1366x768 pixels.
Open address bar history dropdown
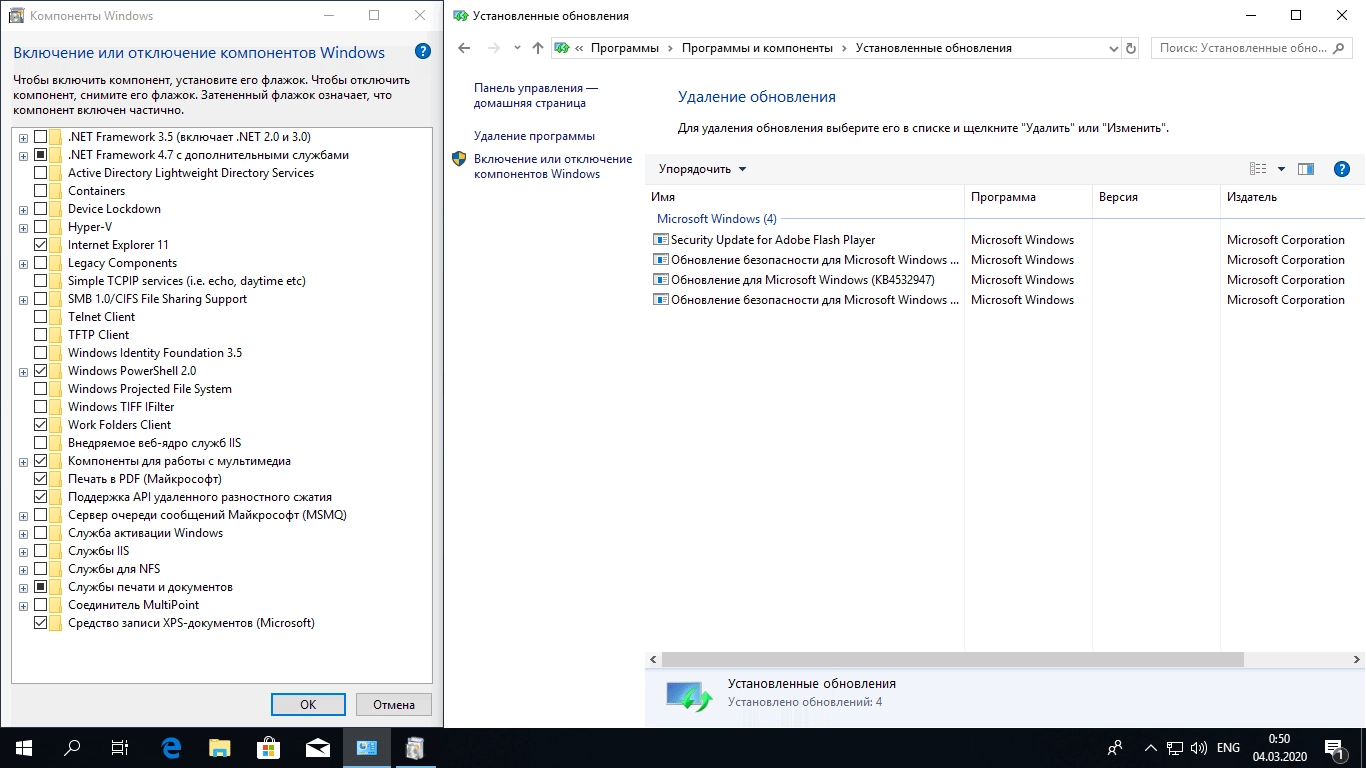[1114, 48]
